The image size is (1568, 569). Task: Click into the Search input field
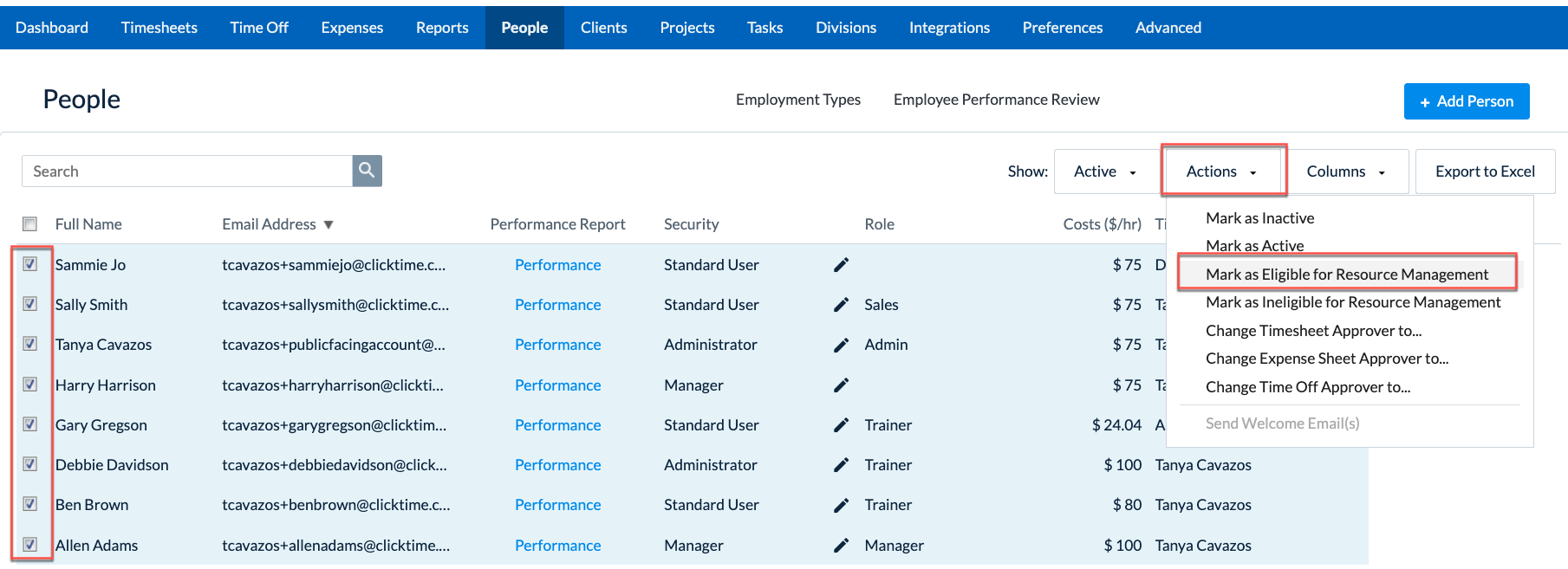[187, 171]
